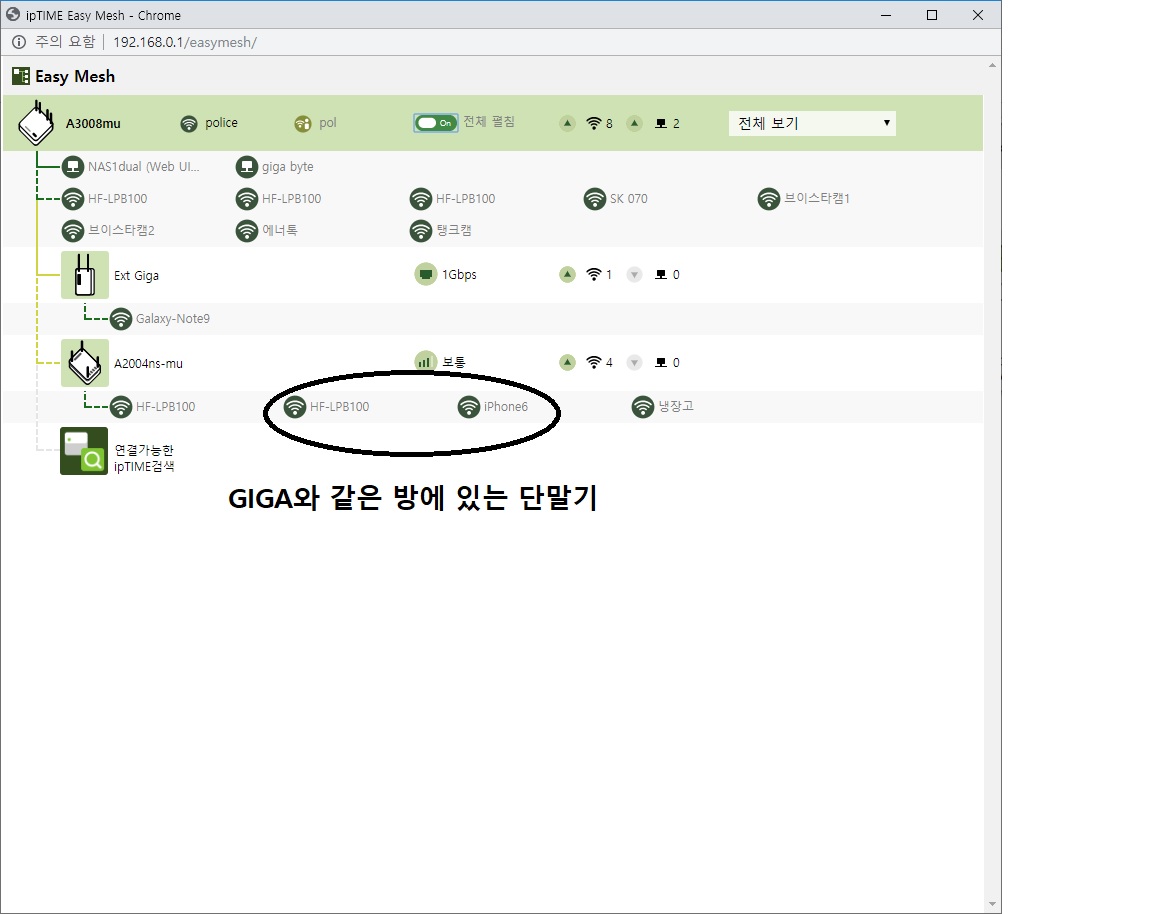Click the wired client count icon of A3008mu
This screenshot has width=1152, height=914.
[661, 123]
